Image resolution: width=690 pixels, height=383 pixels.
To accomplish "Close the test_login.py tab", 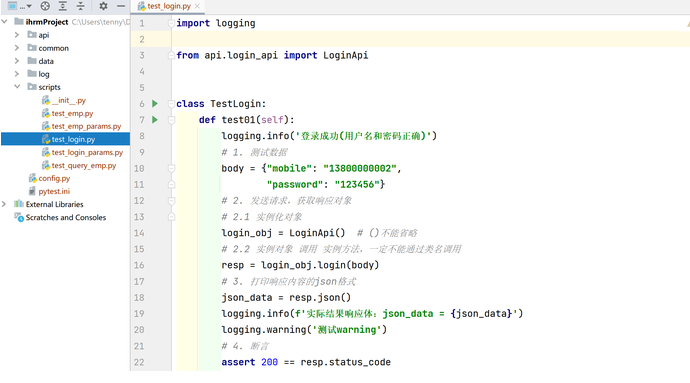I will click(x=197, y=6).
